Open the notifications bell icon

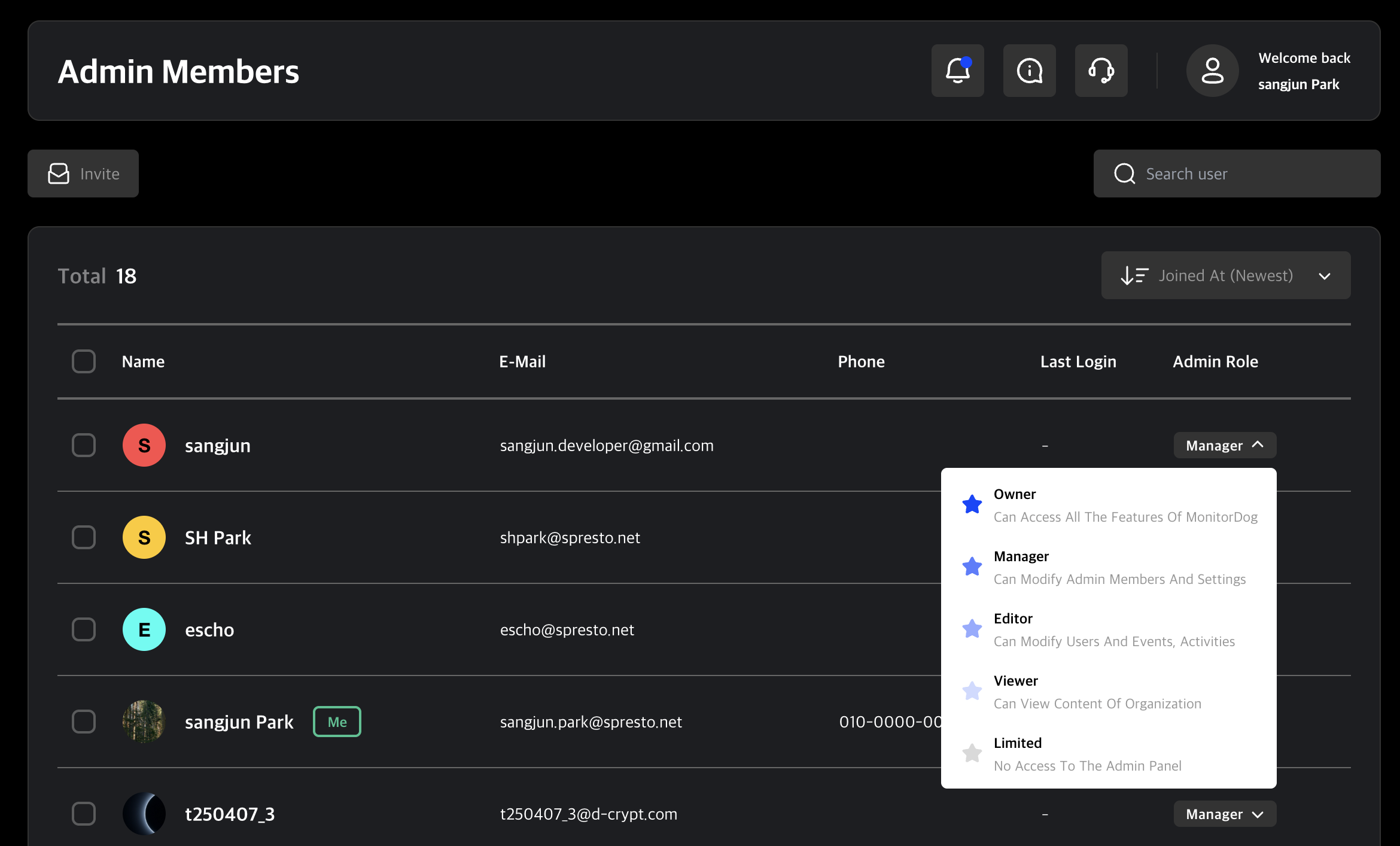coord(957,70)
